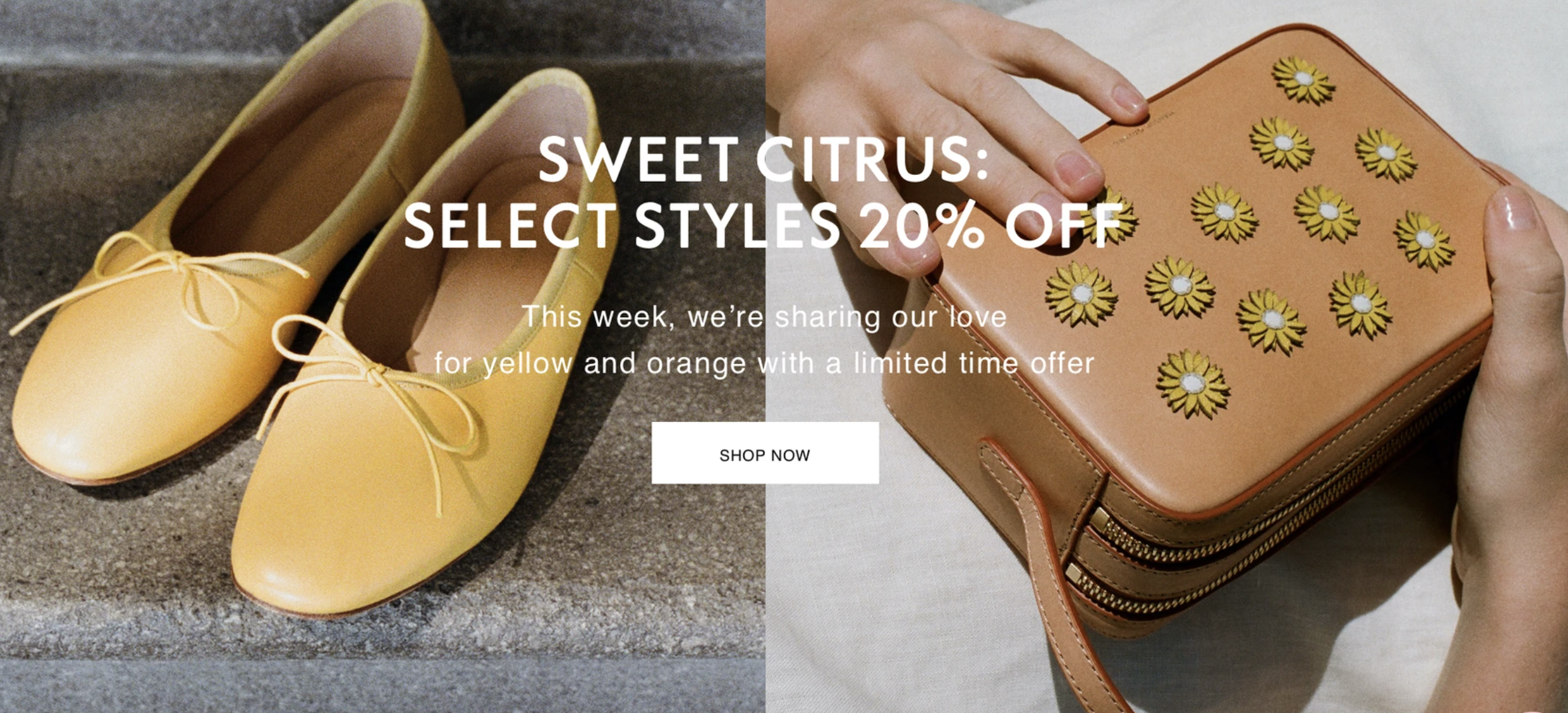Select the 'This week, we're sharing our love' line
This screenshot has width=1568, height=713.
point(764,317)
